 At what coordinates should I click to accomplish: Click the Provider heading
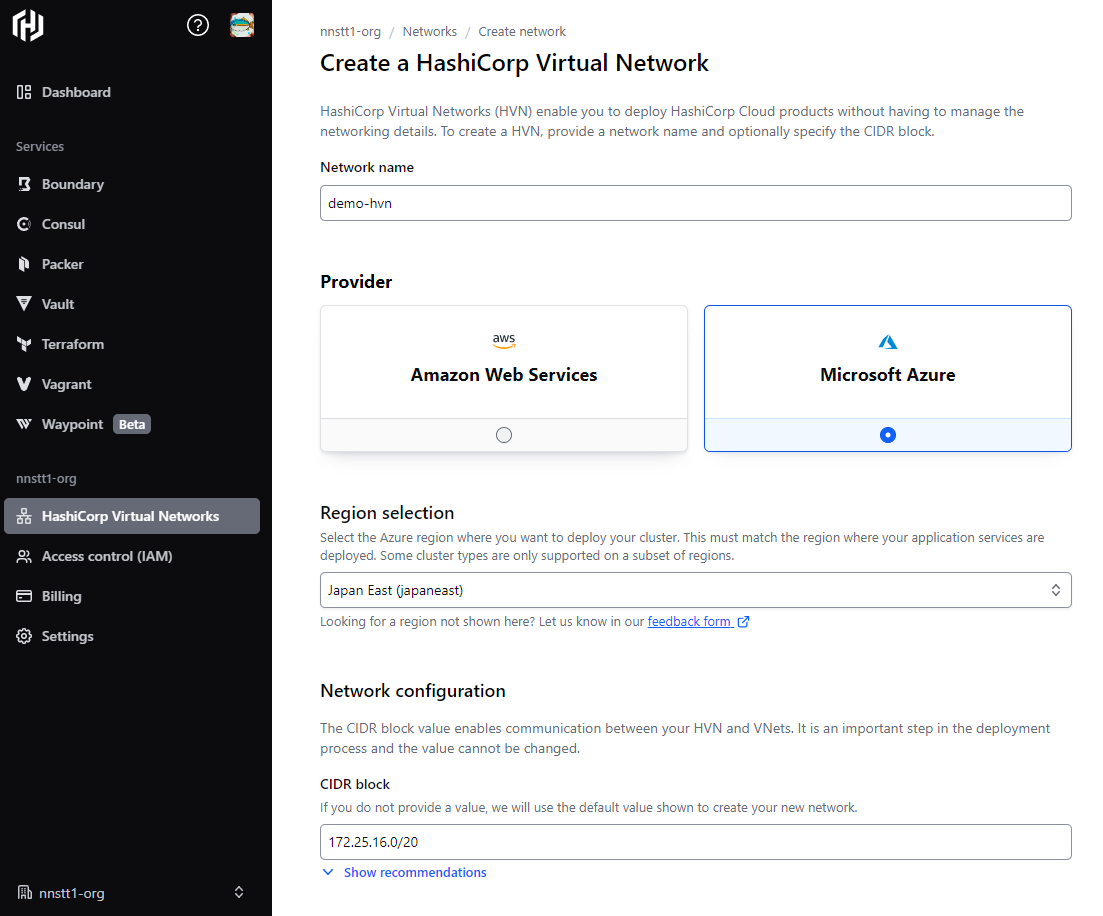tap(356, 281)
